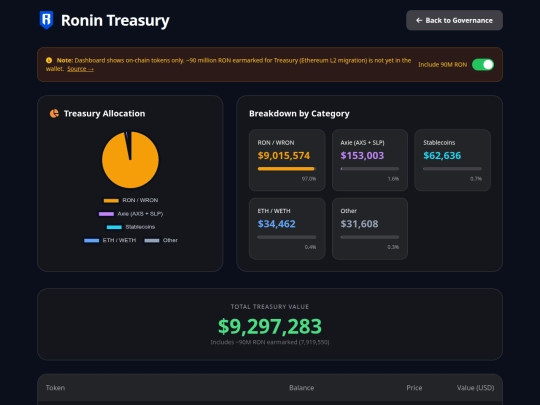Image resolution: width=540 pixels, height=405 pixels.
Task: Click the Treasury Allocation heading
Action: [x=105, y=114]
